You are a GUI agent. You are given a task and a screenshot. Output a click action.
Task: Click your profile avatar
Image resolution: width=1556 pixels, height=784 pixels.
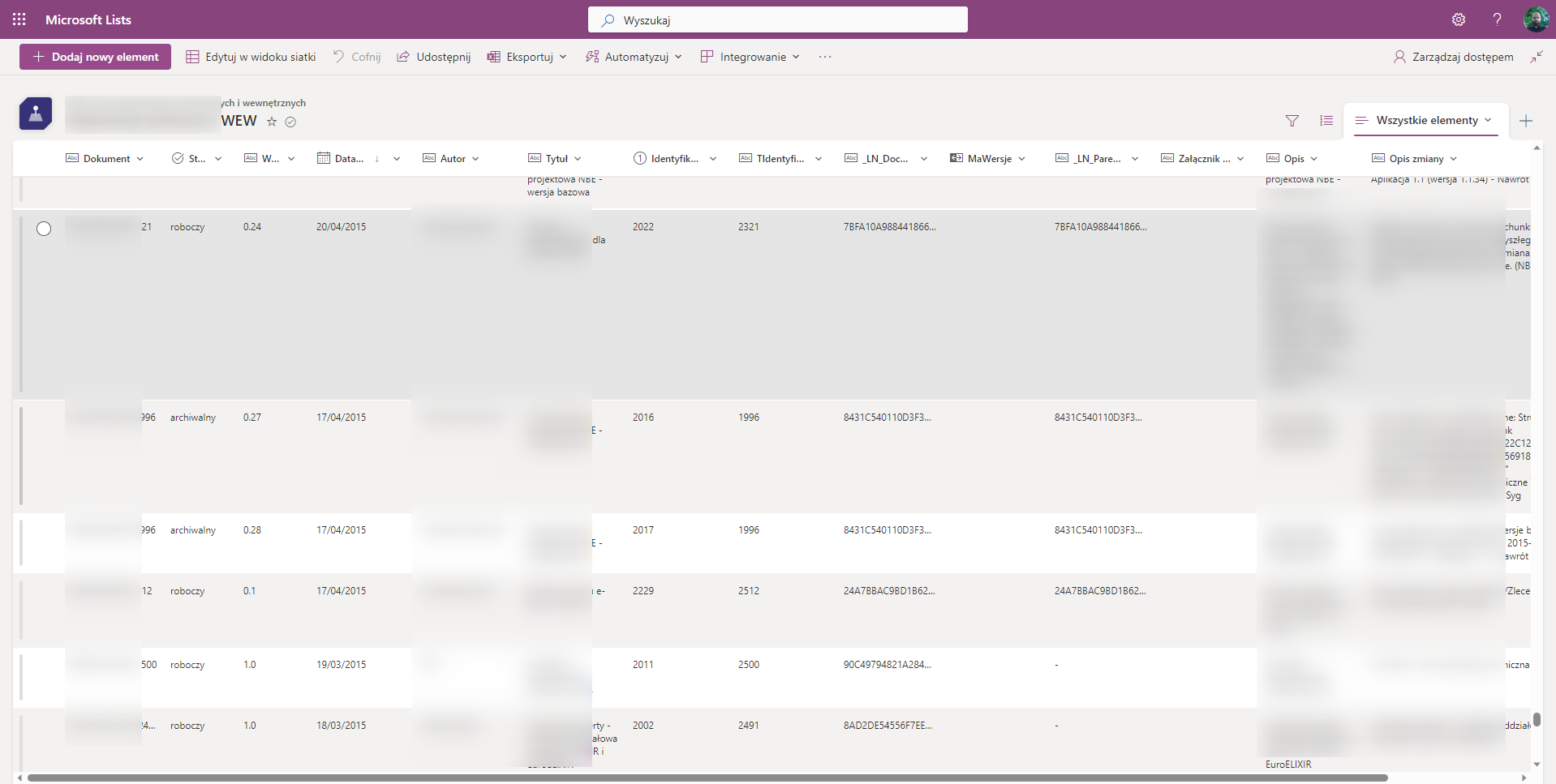1537,19
